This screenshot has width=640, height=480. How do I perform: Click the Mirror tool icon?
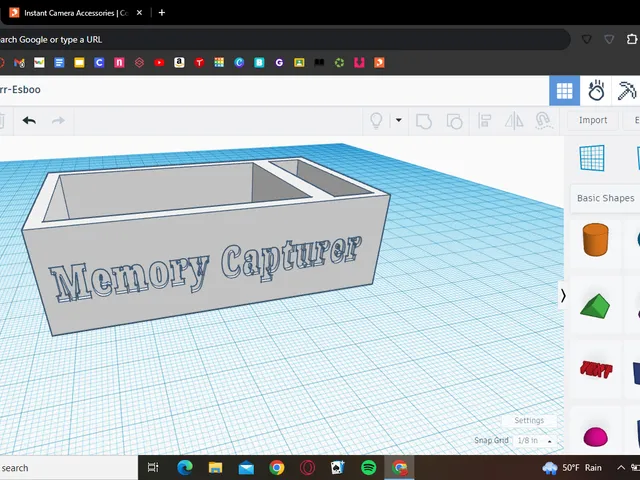(514, 121)
